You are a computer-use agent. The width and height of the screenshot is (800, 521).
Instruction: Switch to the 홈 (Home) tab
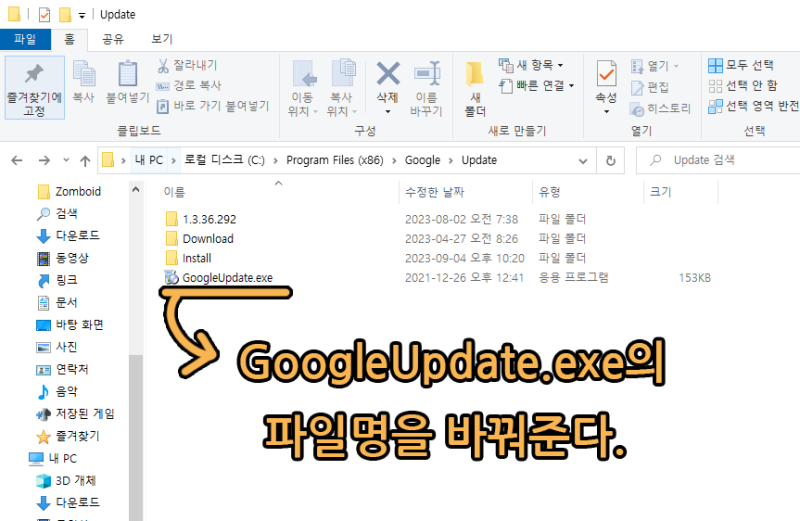coord(69,39)
